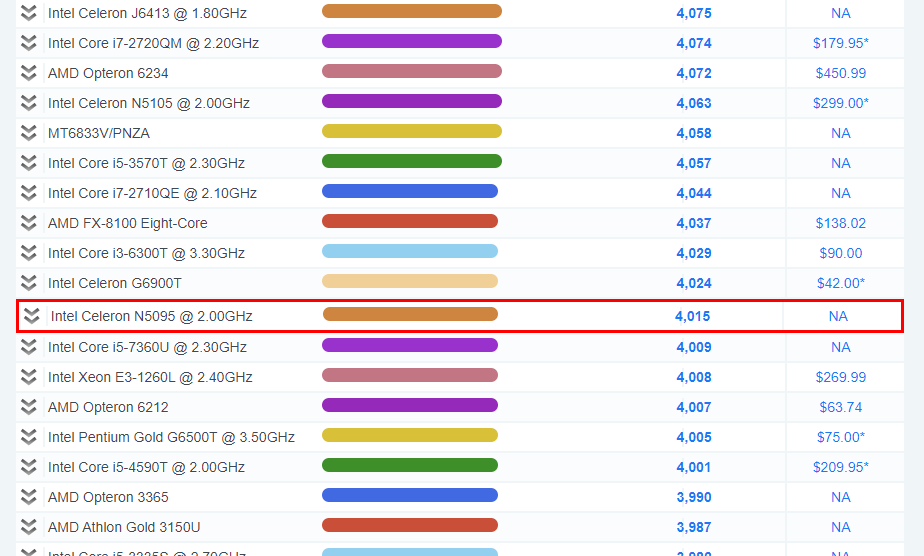Open the $42.00* price link
This screenshot has height=556, width=924.
pyautogui.click(x=840, y=283)
